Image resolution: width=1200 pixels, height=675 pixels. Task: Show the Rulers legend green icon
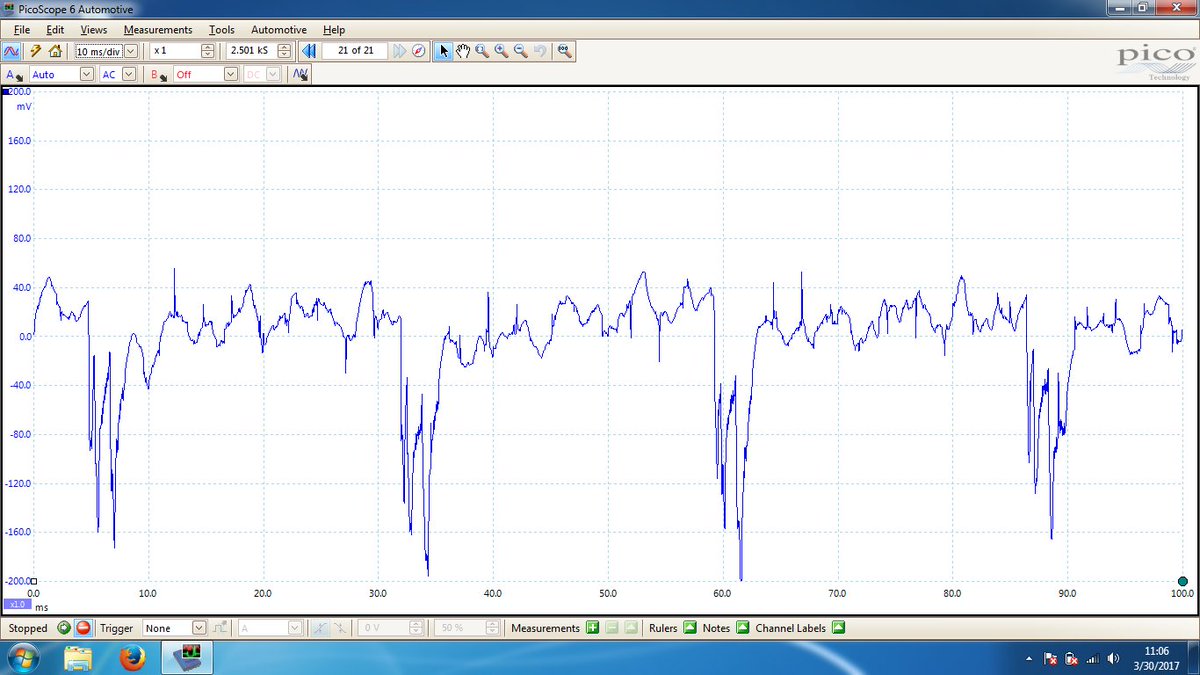(688, 628)
